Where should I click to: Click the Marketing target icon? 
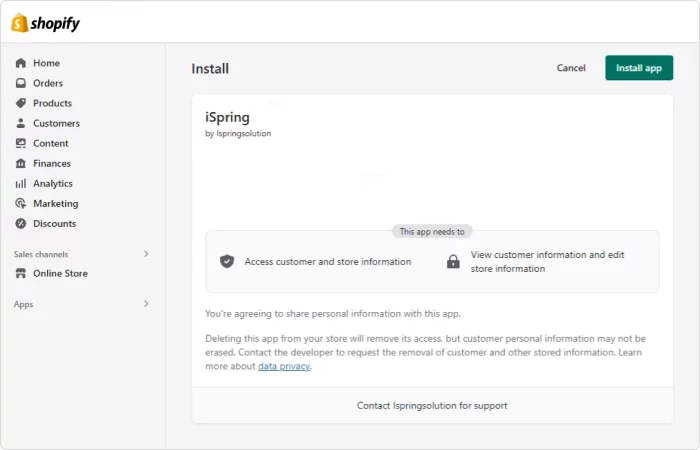pos(21,203)
